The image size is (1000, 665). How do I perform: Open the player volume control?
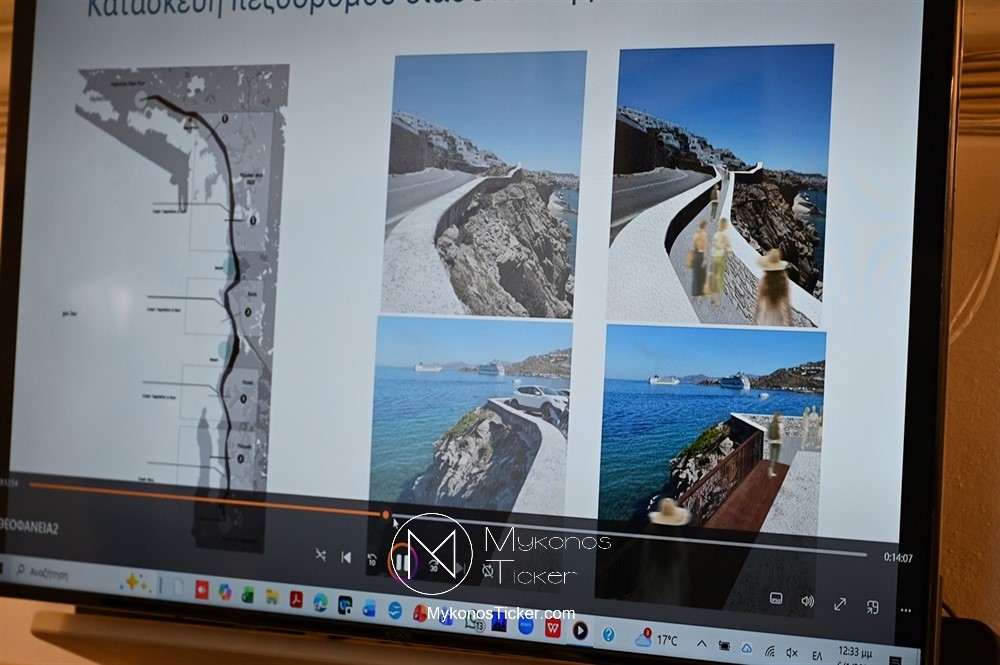[x=807, y=601]
